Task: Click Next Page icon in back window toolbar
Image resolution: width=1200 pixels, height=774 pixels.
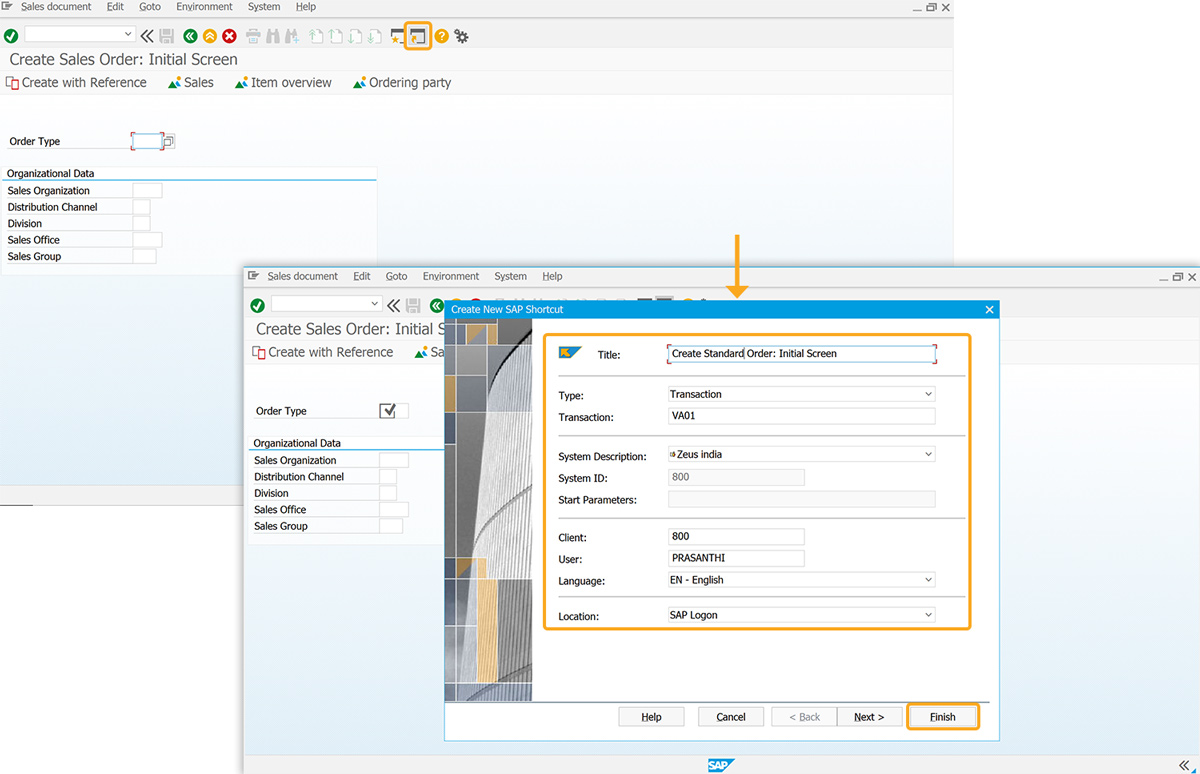Action: (354, 36)
